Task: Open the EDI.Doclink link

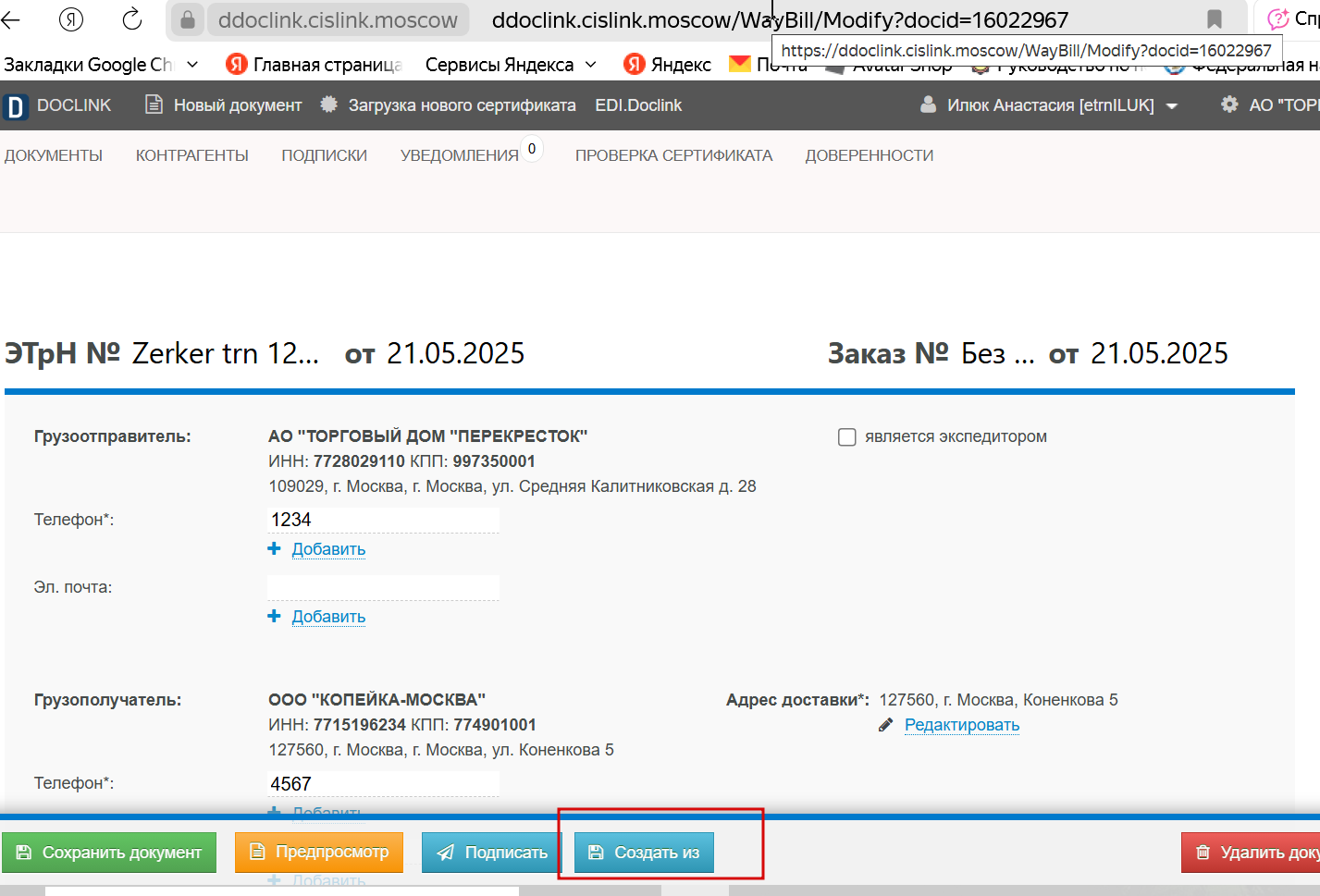Action: (638, 105)
